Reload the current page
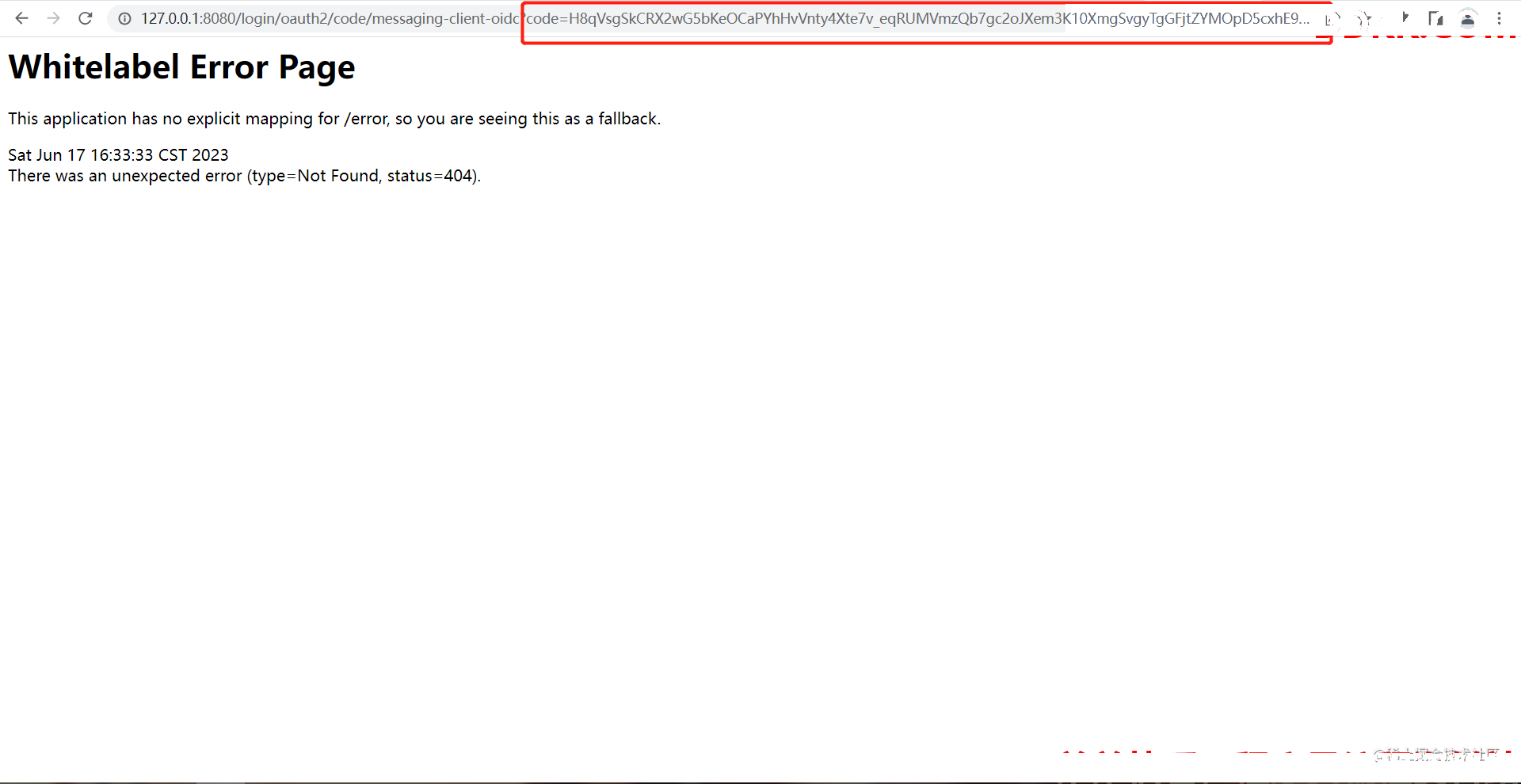Image resolution: width=1521 pixels, height=784 pixels. (86, 18)
